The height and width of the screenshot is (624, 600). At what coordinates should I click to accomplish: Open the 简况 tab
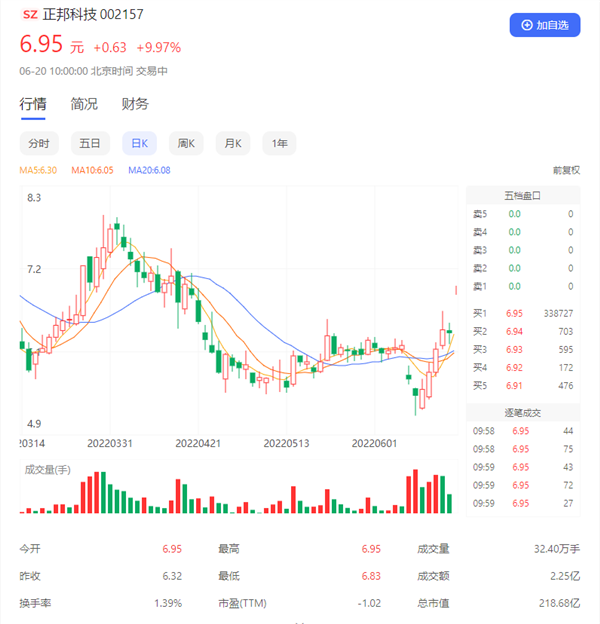pos(84,104)
